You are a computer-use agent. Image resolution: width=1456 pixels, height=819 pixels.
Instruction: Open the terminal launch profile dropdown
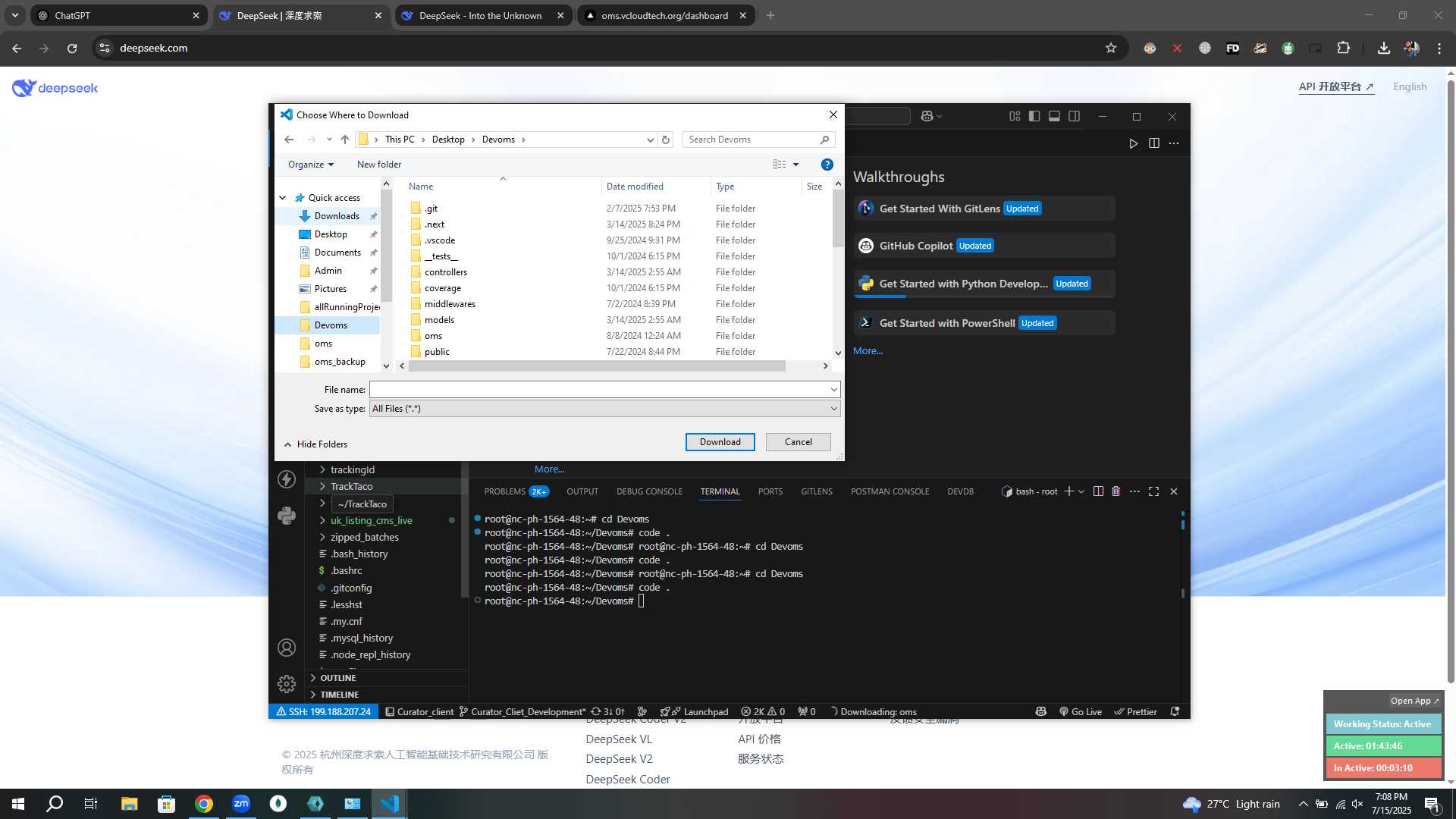pyautogui.click(x=1081, y=491)
